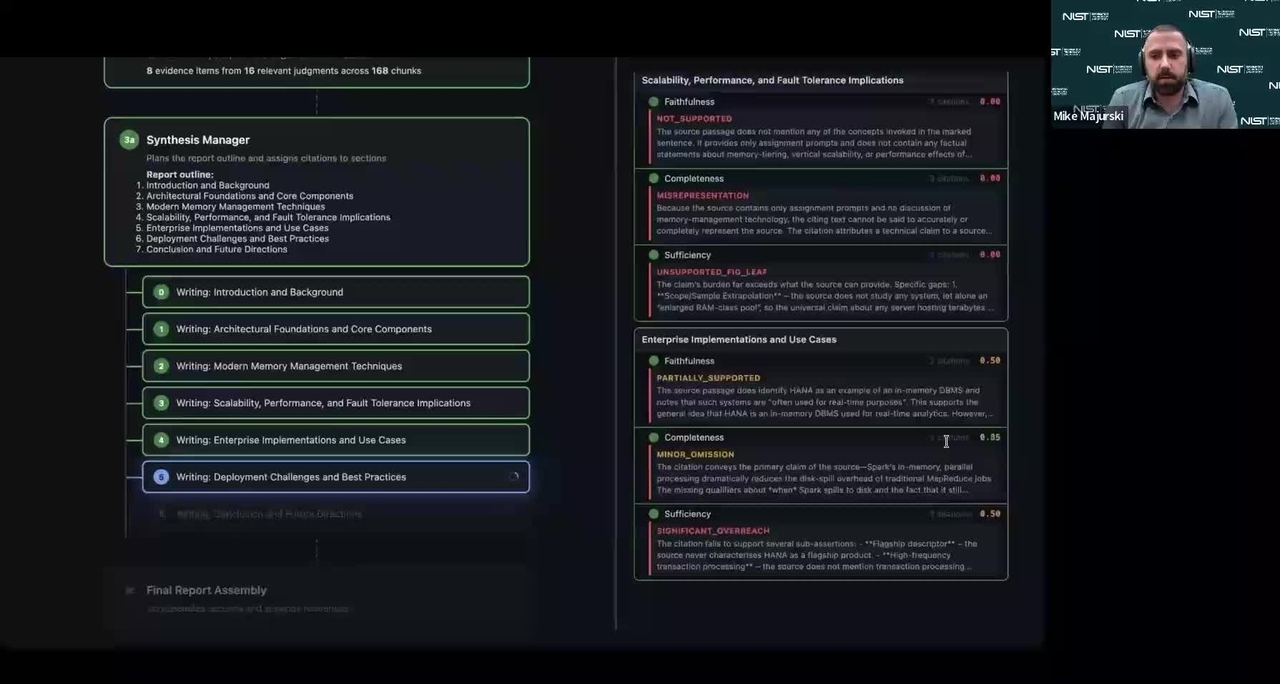Toggle the green dot beside Completeness under Scalability

click(654, 179)
